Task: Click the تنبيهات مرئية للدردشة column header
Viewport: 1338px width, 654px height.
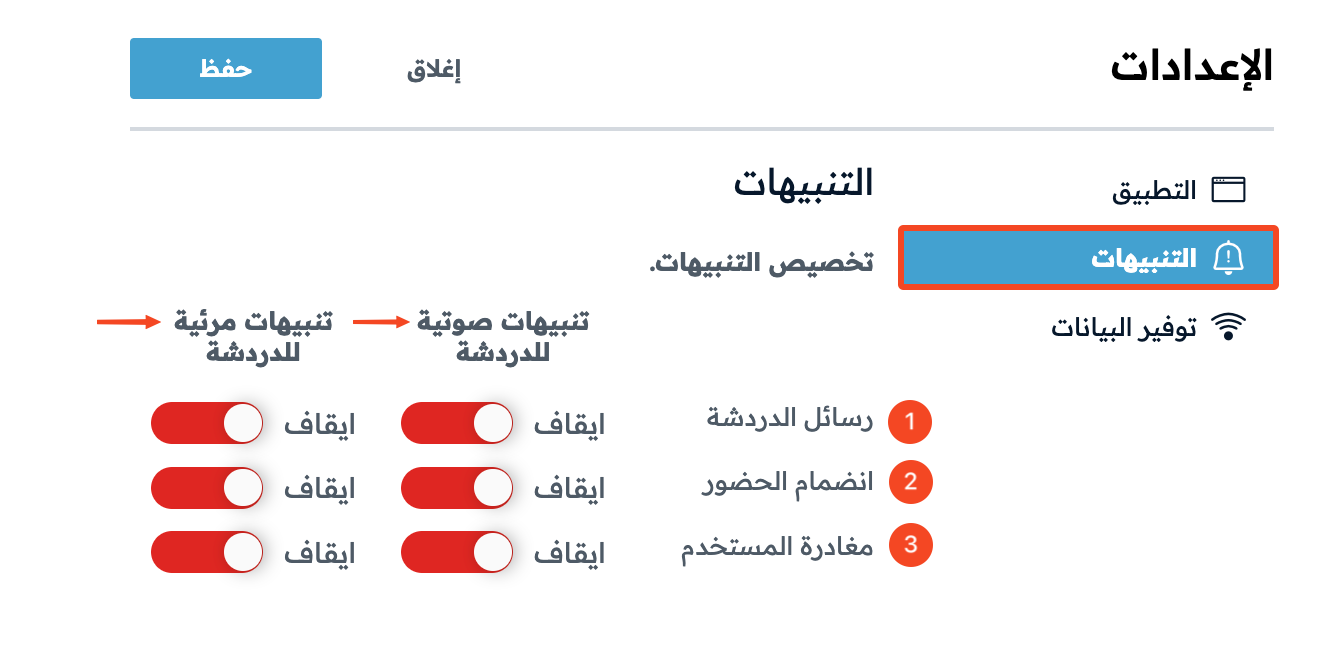Action: click(253, 336)
